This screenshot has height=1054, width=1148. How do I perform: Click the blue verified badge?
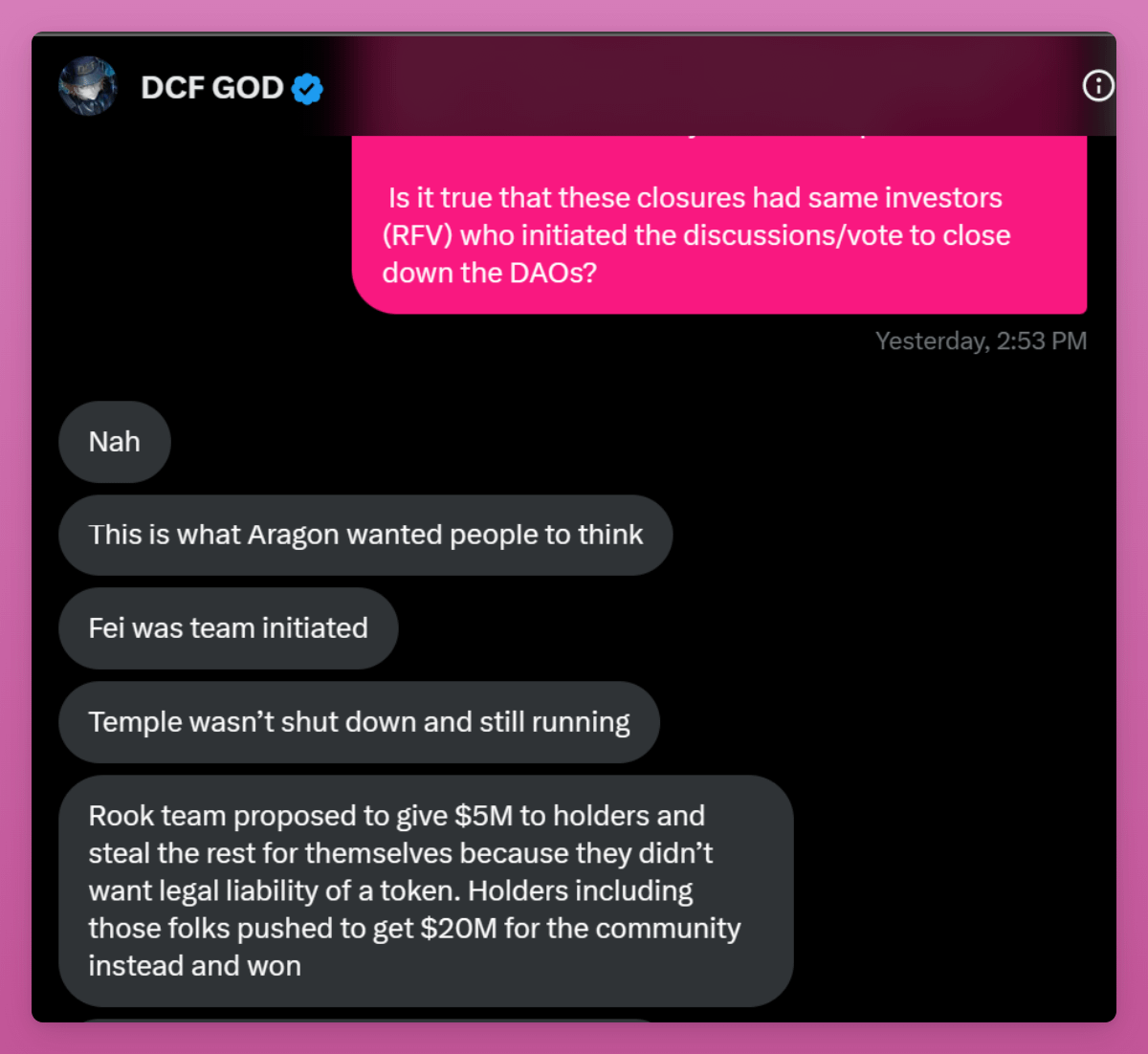pyautogui.click(x=307, y=89)
